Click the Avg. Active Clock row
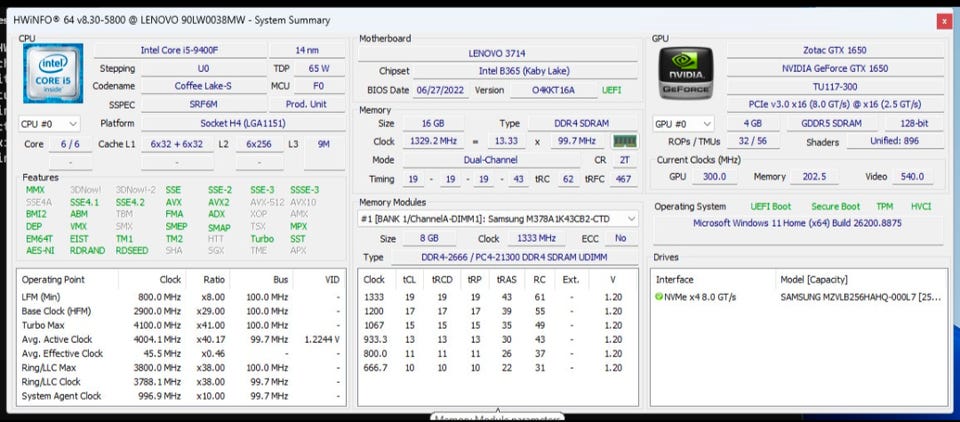Screen dimensions: 960x422 tap(181, 339)
